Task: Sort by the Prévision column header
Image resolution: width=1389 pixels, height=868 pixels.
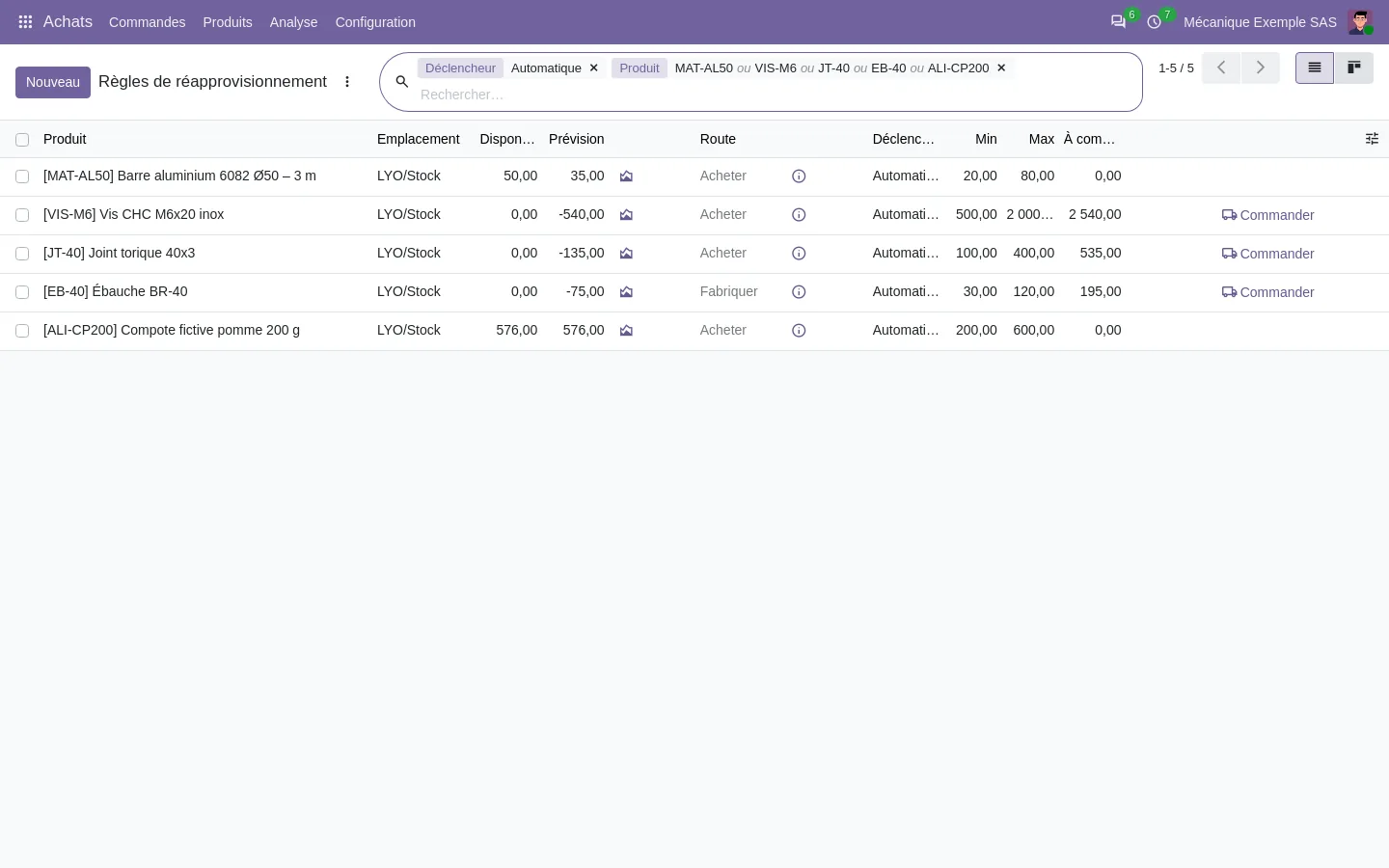Action: (576, 139)
